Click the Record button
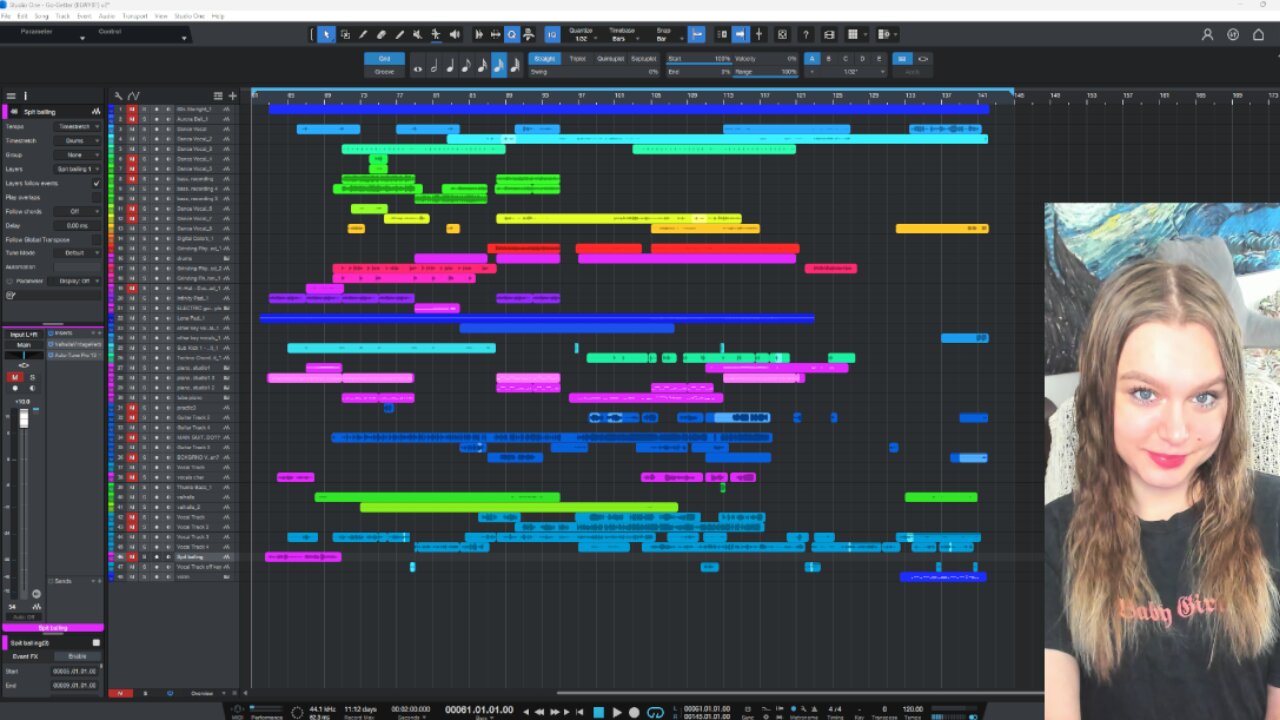Viewport: 1280px width, 720px height. click(x=635, y=712)
